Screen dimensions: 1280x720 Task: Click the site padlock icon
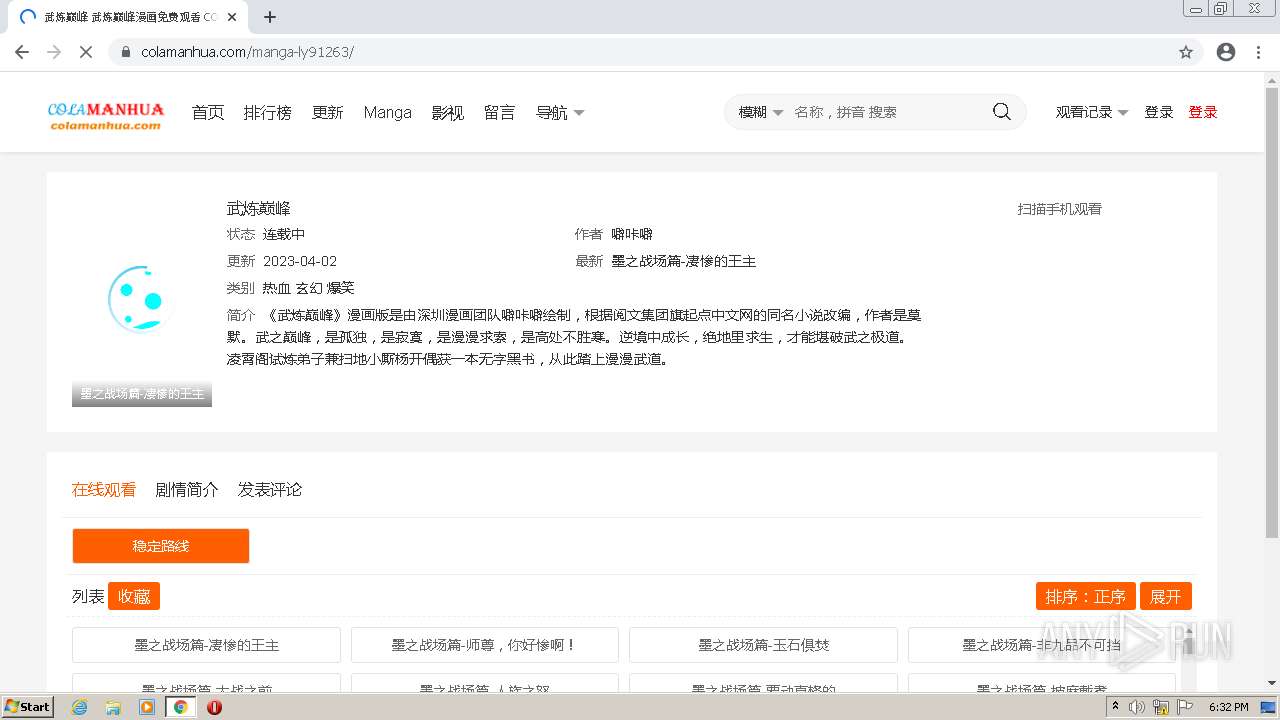tap(126, 52)
